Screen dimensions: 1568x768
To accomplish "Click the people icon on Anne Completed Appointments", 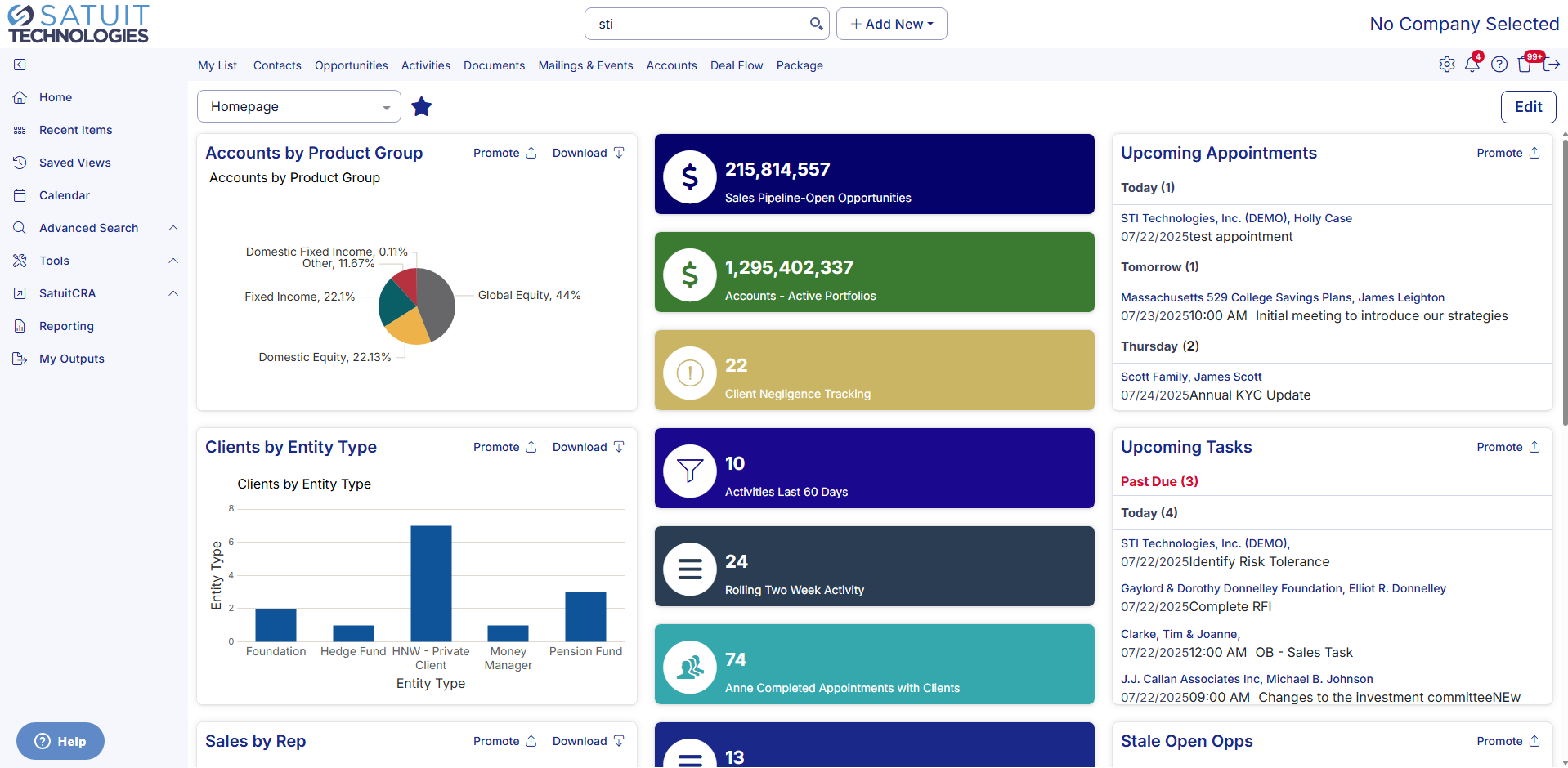I will (x=690, y=667).
